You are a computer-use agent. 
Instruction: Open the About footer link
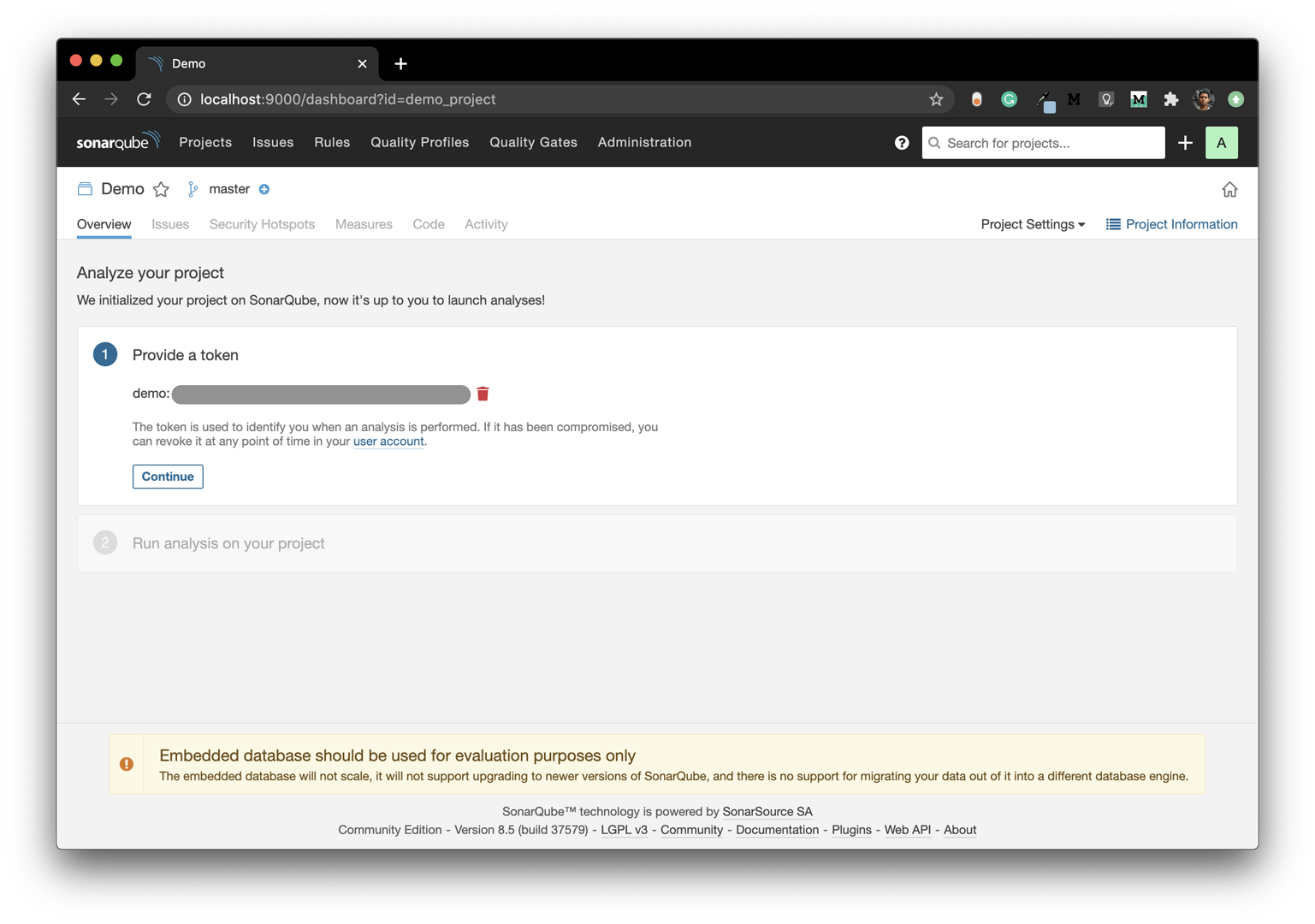click(960, 830)
